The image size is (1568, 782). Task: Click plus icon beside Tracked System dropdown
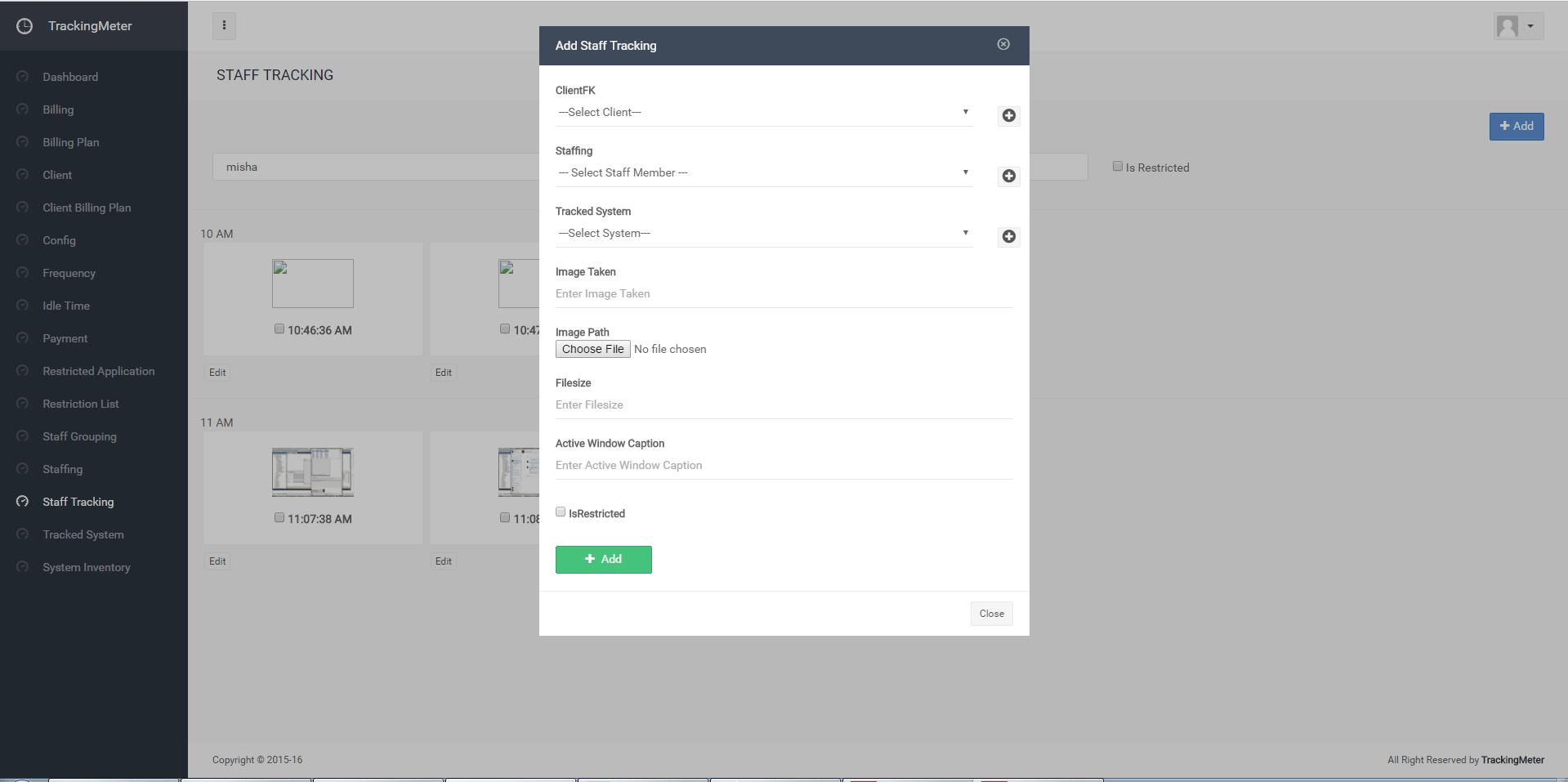coord(1009,237)
